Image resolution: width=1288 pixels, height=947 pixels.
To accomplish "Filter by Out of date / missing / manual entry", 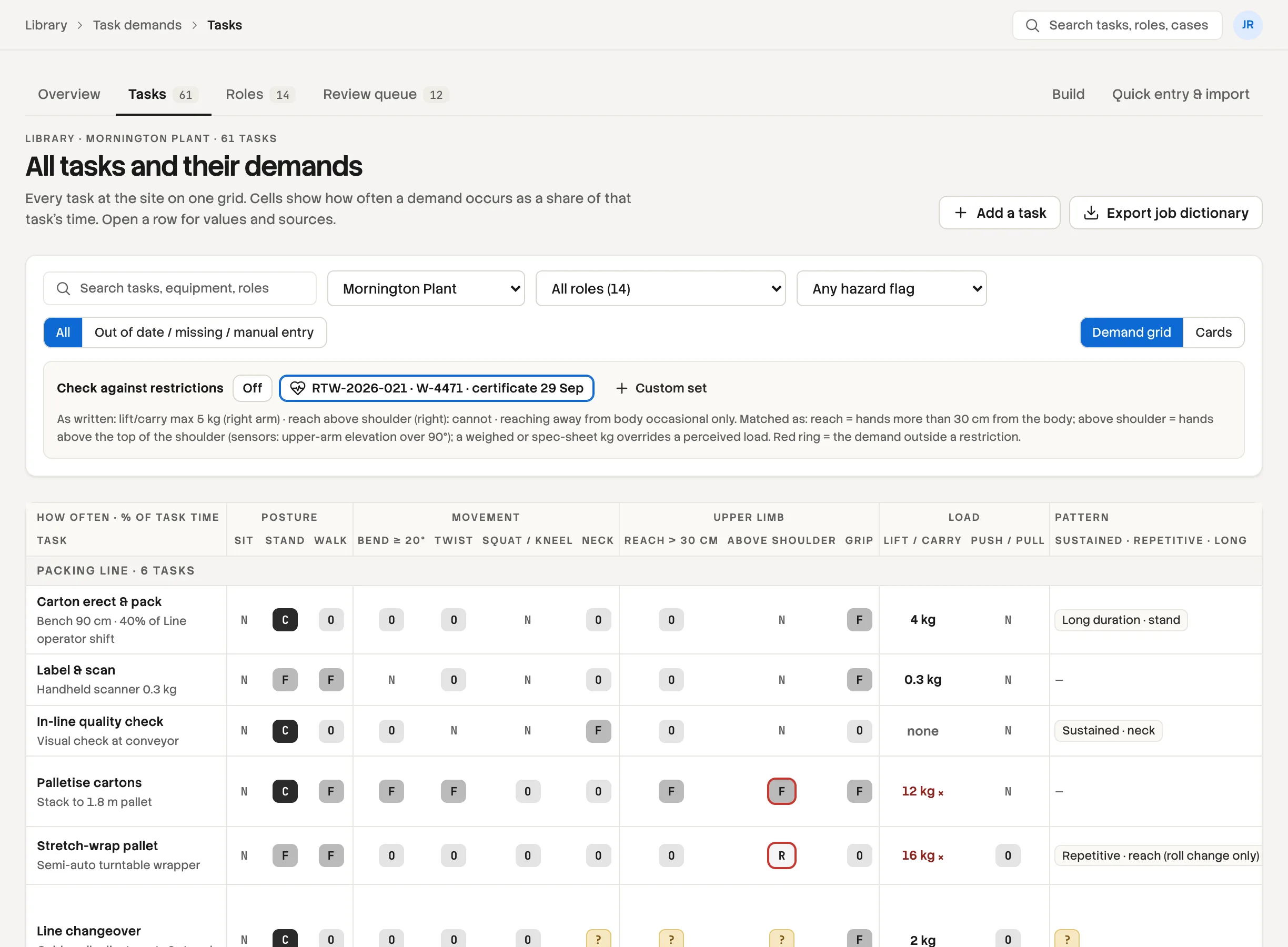I will coord(204,333).
